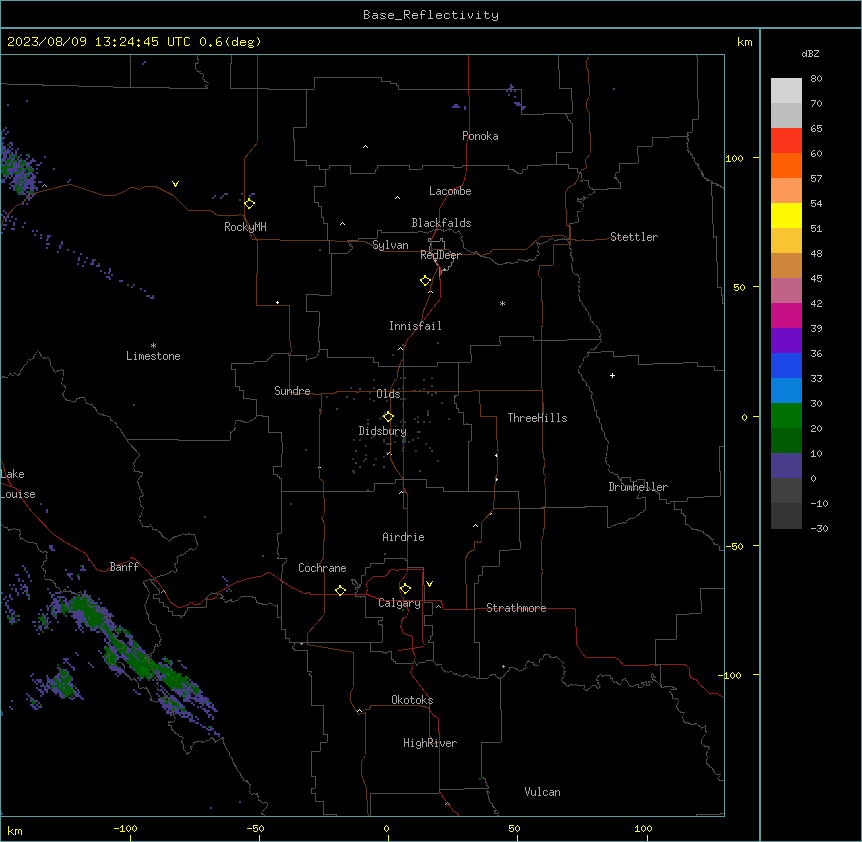The height and width of the screenshot is (842, 862).
Task: Click the Vulcan label
Action: [x=543, y=792]
